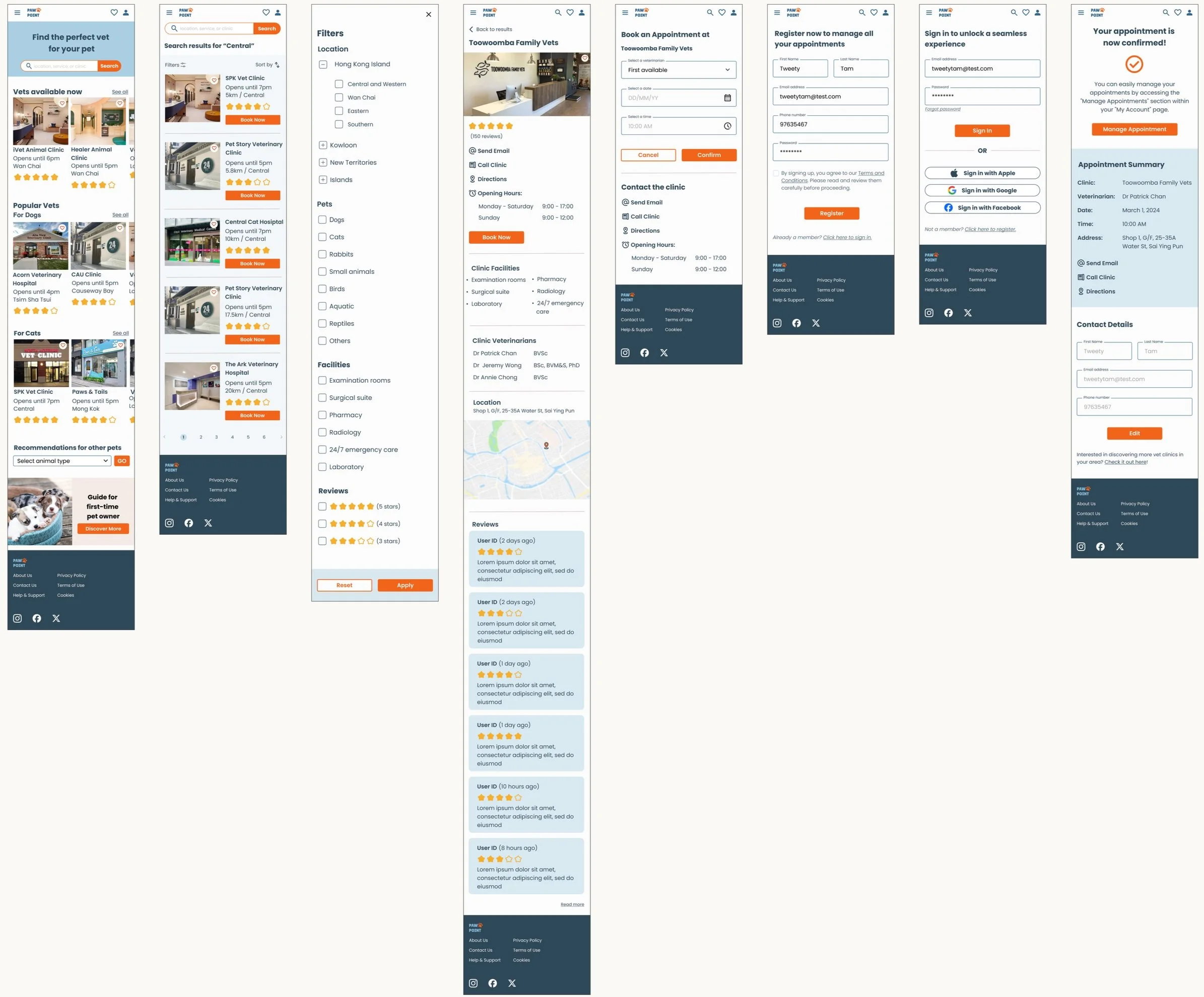The image size is (1204, 997).
Task: Check the Wan Chai location checkbox
Action: (339, 97)
